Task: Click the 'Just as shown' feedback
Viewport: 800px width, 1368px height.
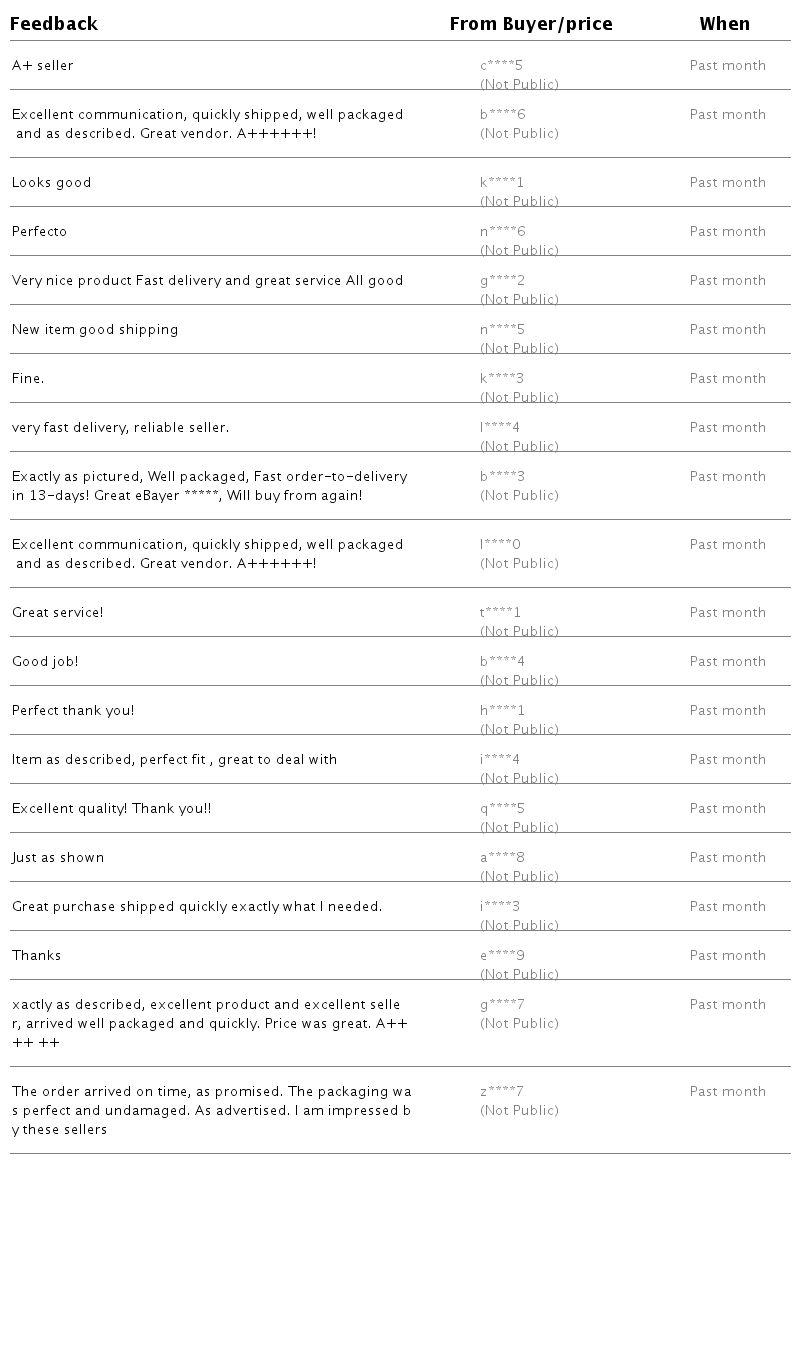Action: point(58,858)
